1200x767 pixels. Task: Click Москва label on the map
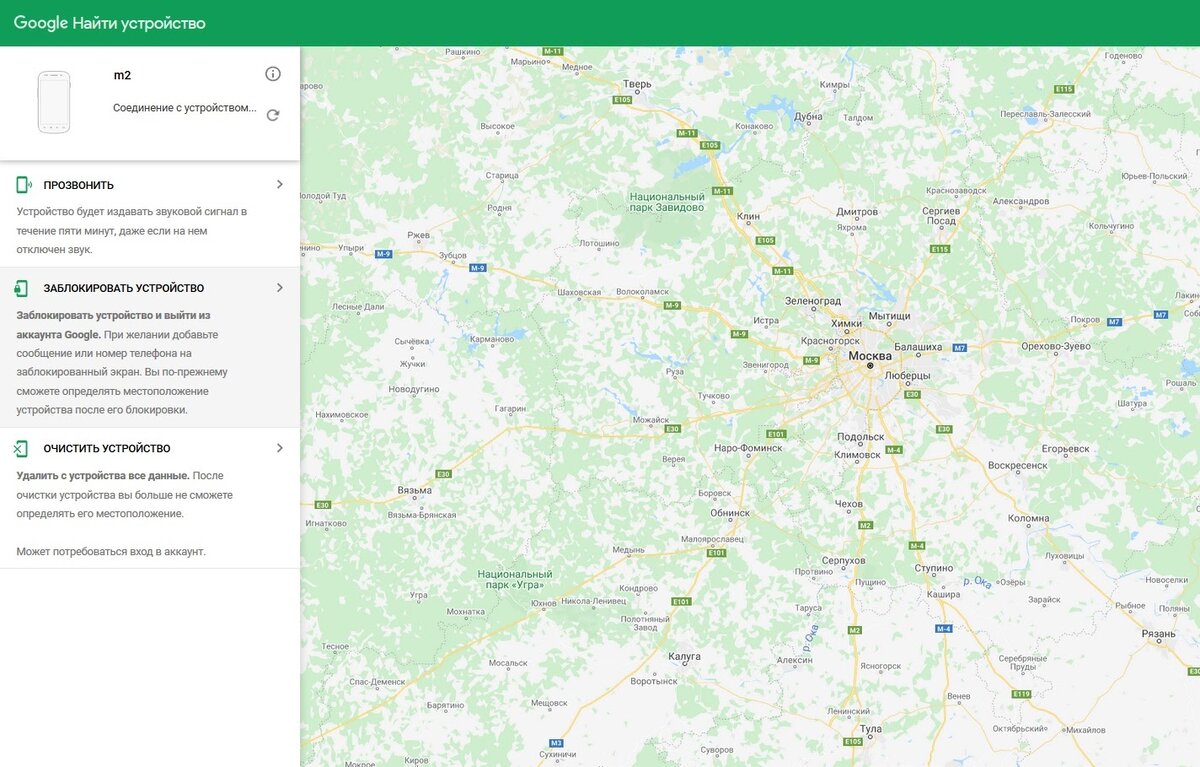click(870, 356)
